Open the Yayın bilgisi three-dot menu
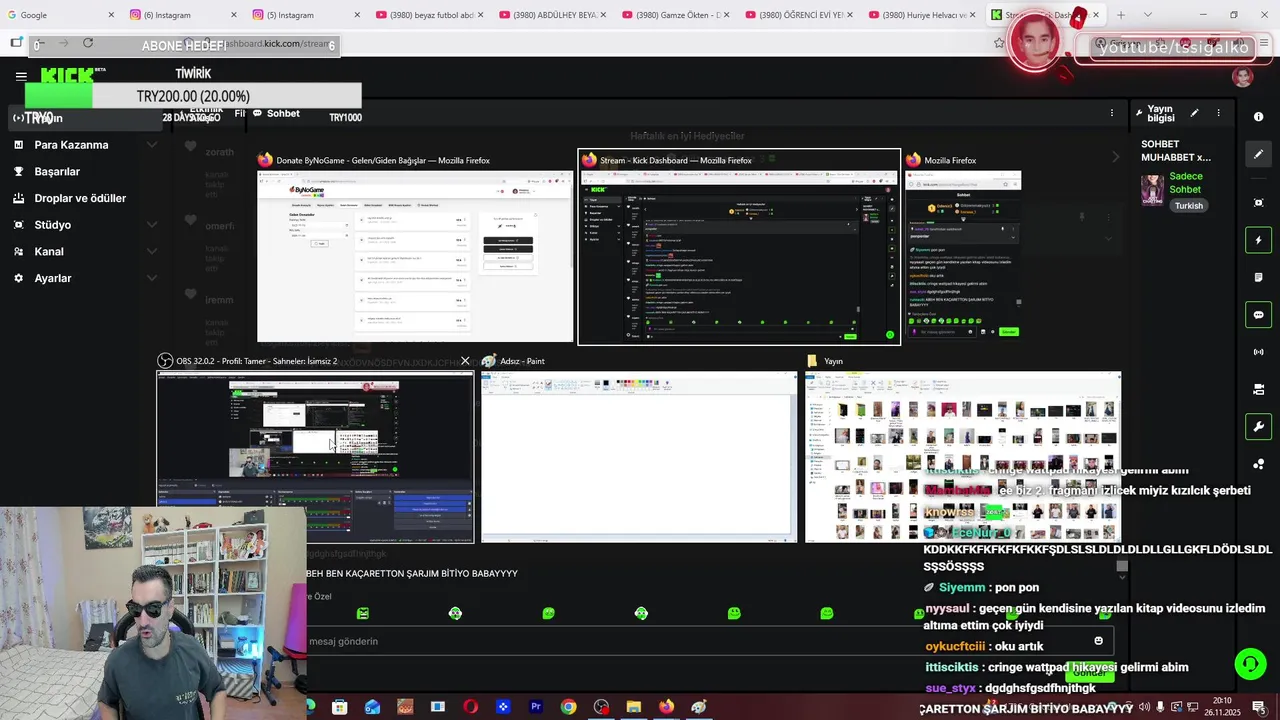 point(1218,113)
